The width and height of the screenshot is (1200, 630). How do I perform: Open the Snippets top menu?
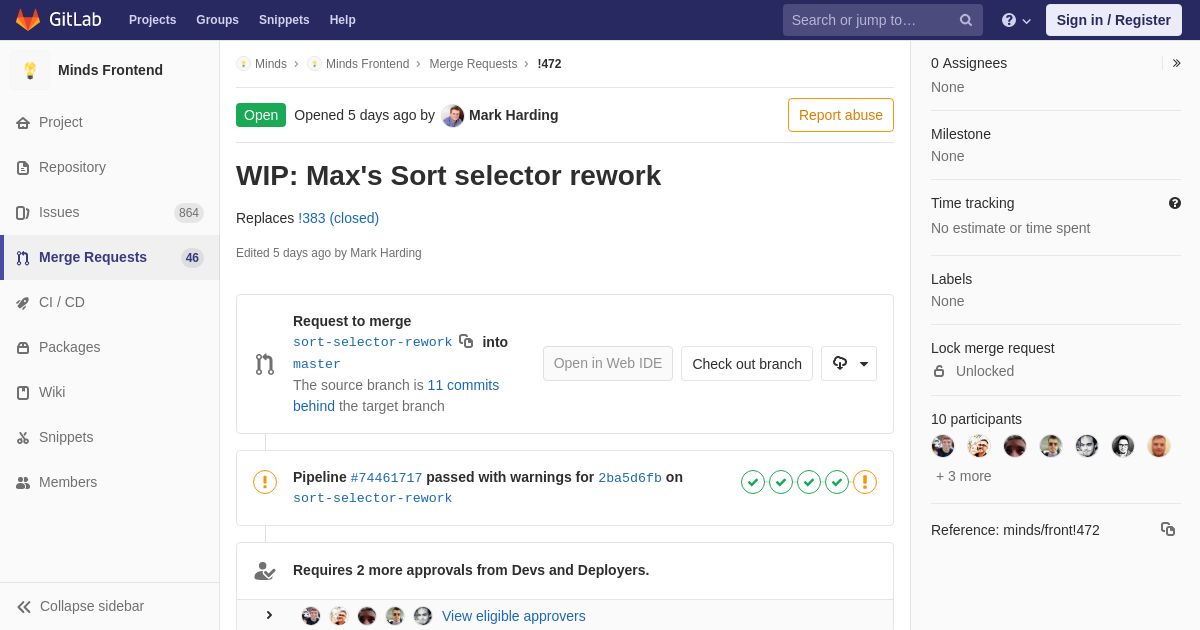pos(284,20)
